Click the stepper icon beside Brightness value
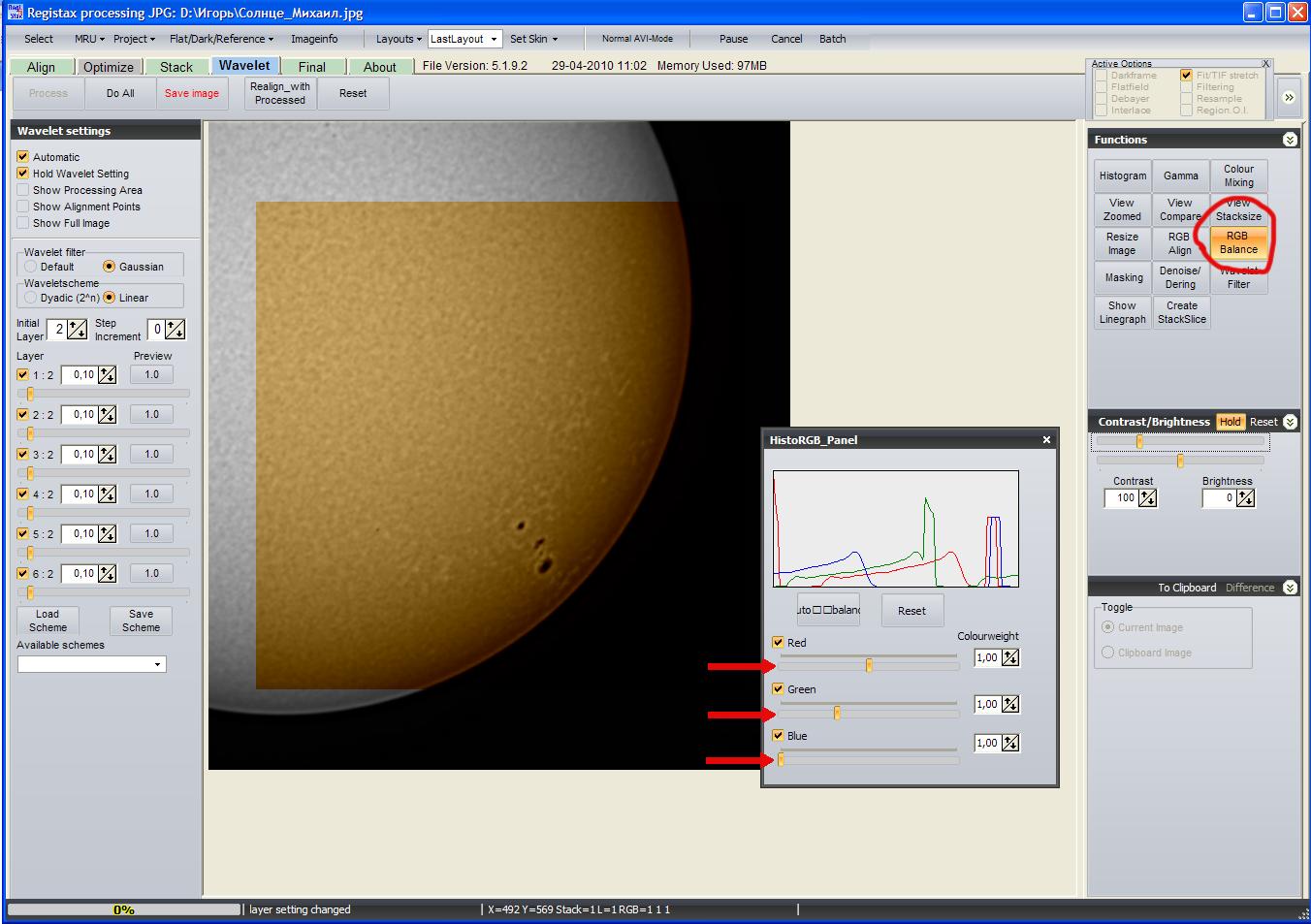Screen dimensions: 1311x924 [1246, 497]
